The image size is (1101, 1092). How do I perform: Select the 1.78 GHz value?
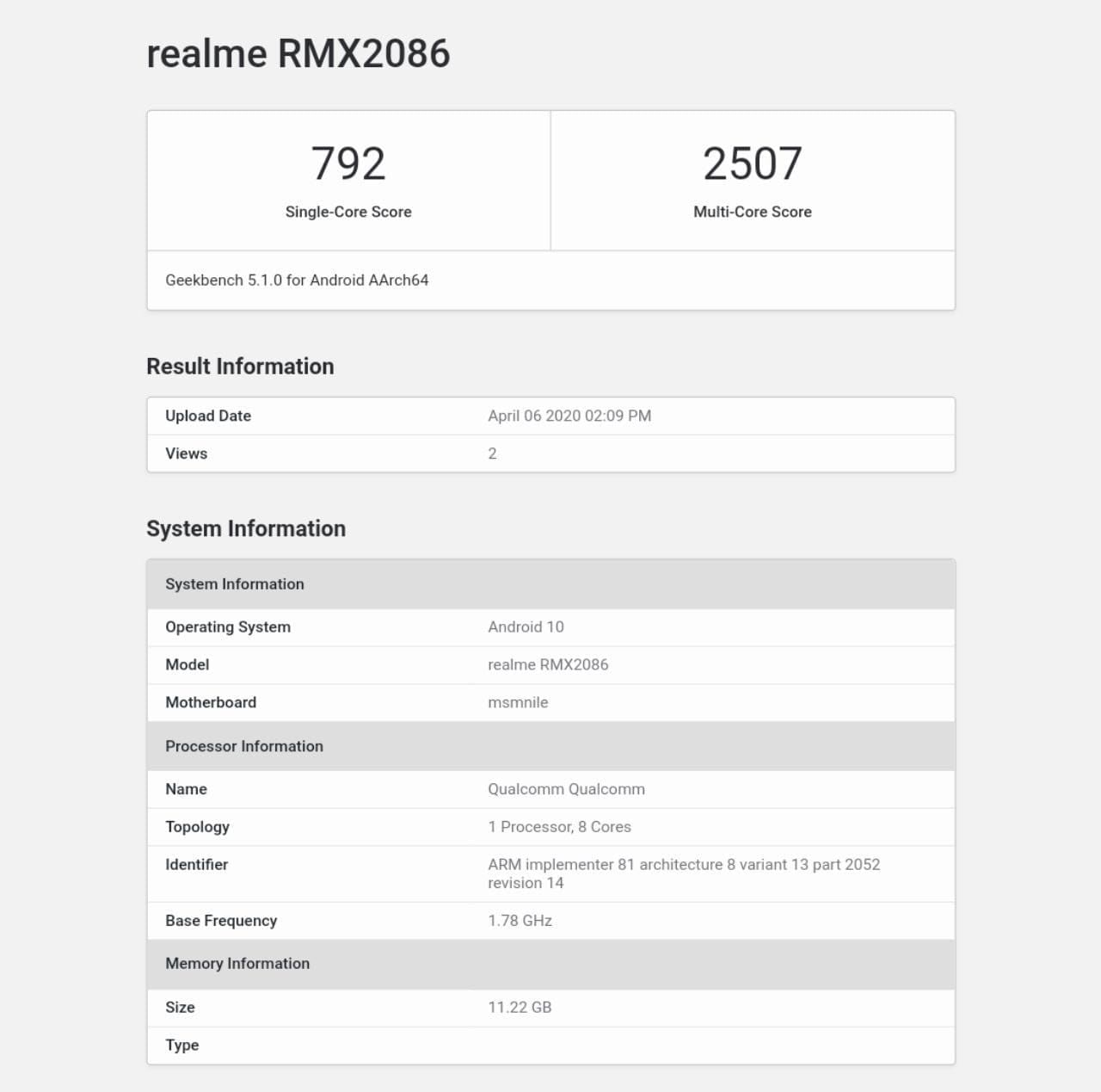tap(520, 921)
